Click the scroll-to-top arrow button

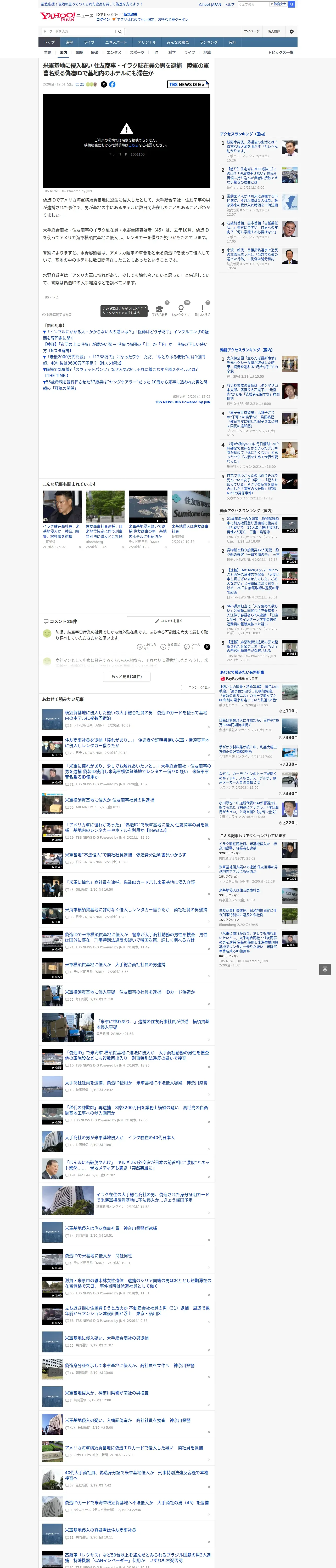[325, 970]
